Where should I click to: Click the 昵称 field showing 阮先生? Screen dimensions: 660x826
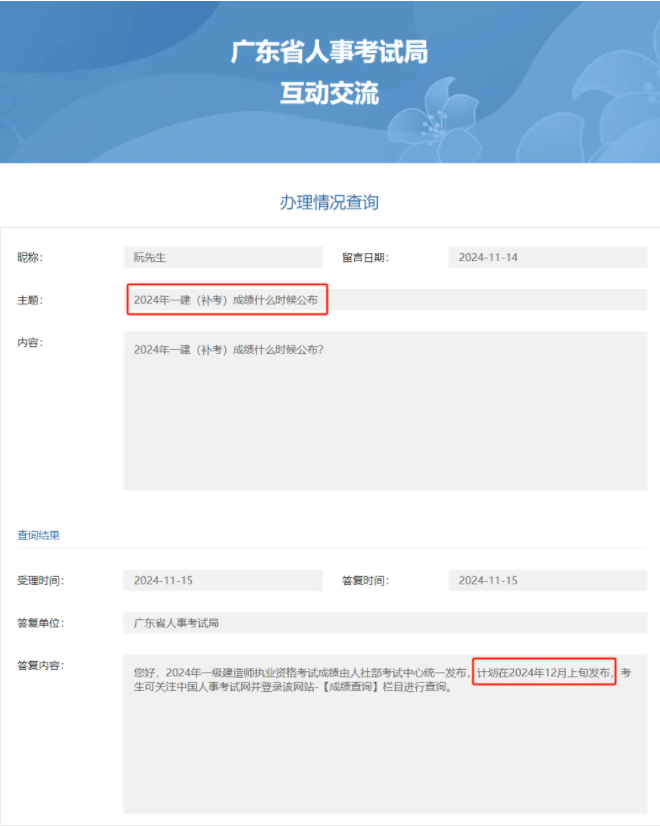click(x=223, y=258)
